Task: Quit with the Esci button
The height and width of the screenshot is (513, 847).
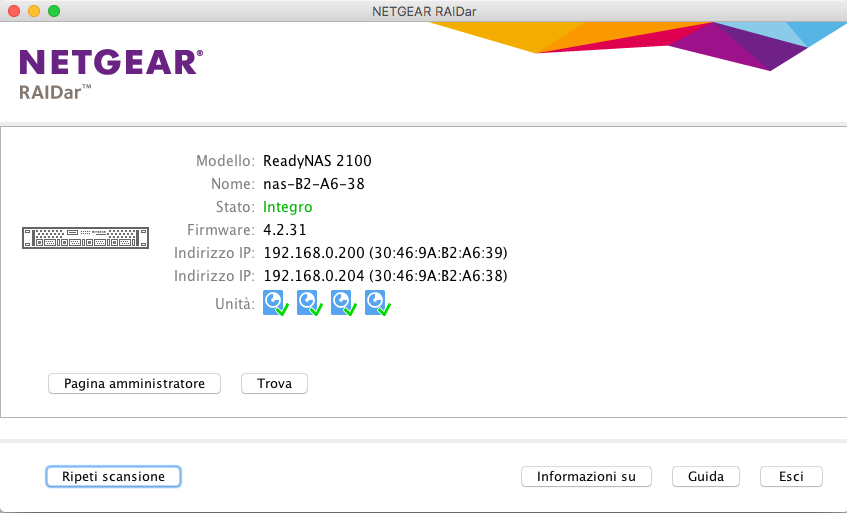Action: [791, 476]
